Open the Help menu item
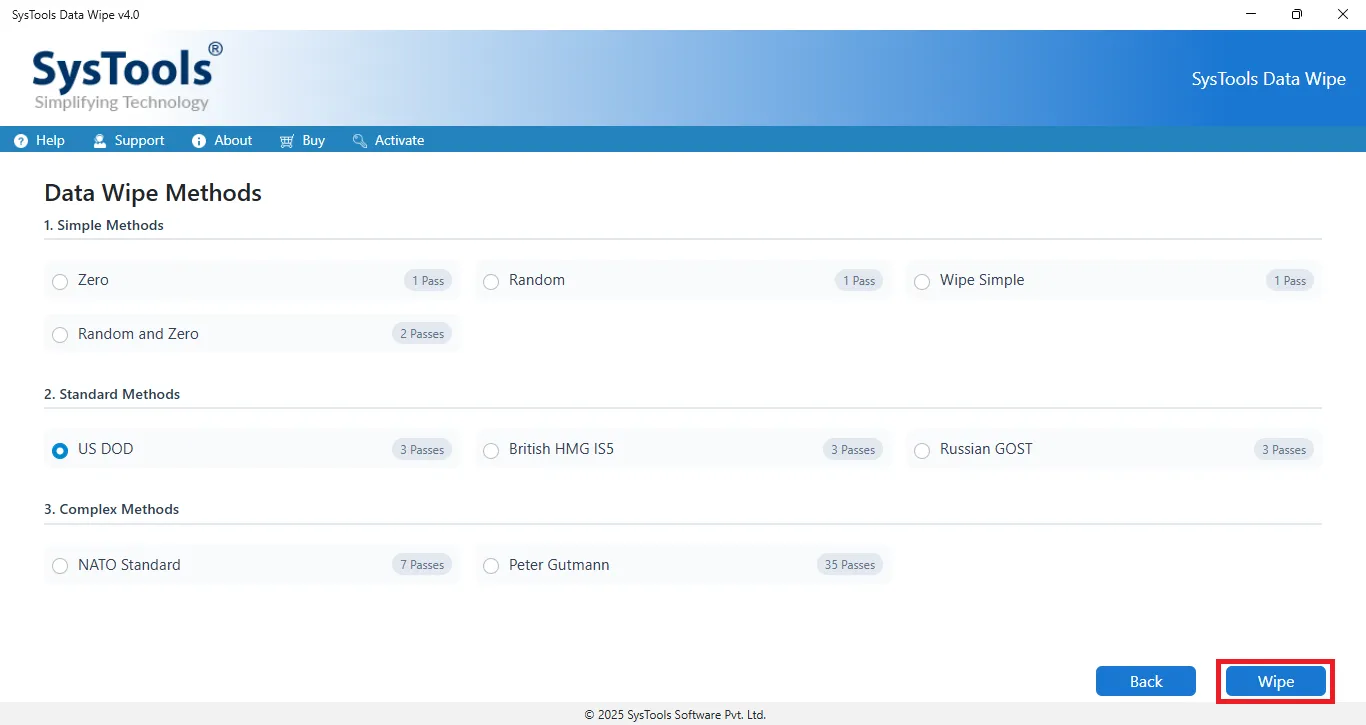The width and height of the screenshot is (1366, 725). tap(39, 140)
